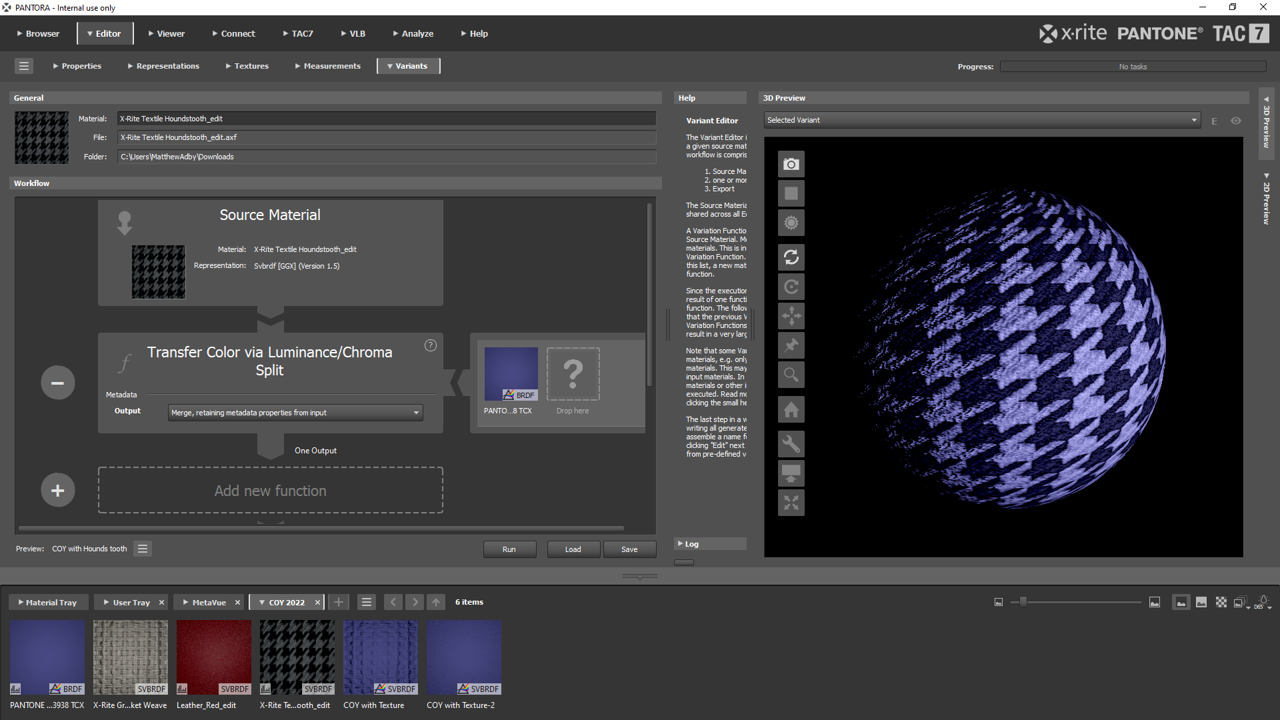Close the User Tray tab
This screenshot has height=720, width=1280.
pos(161,603)
